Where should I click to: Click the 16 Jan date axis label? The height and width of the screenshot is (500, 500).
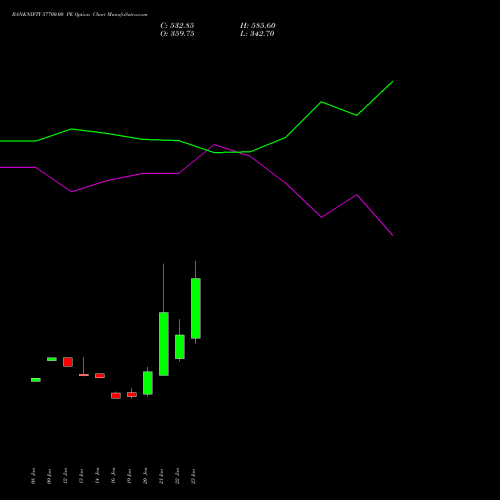113,476
